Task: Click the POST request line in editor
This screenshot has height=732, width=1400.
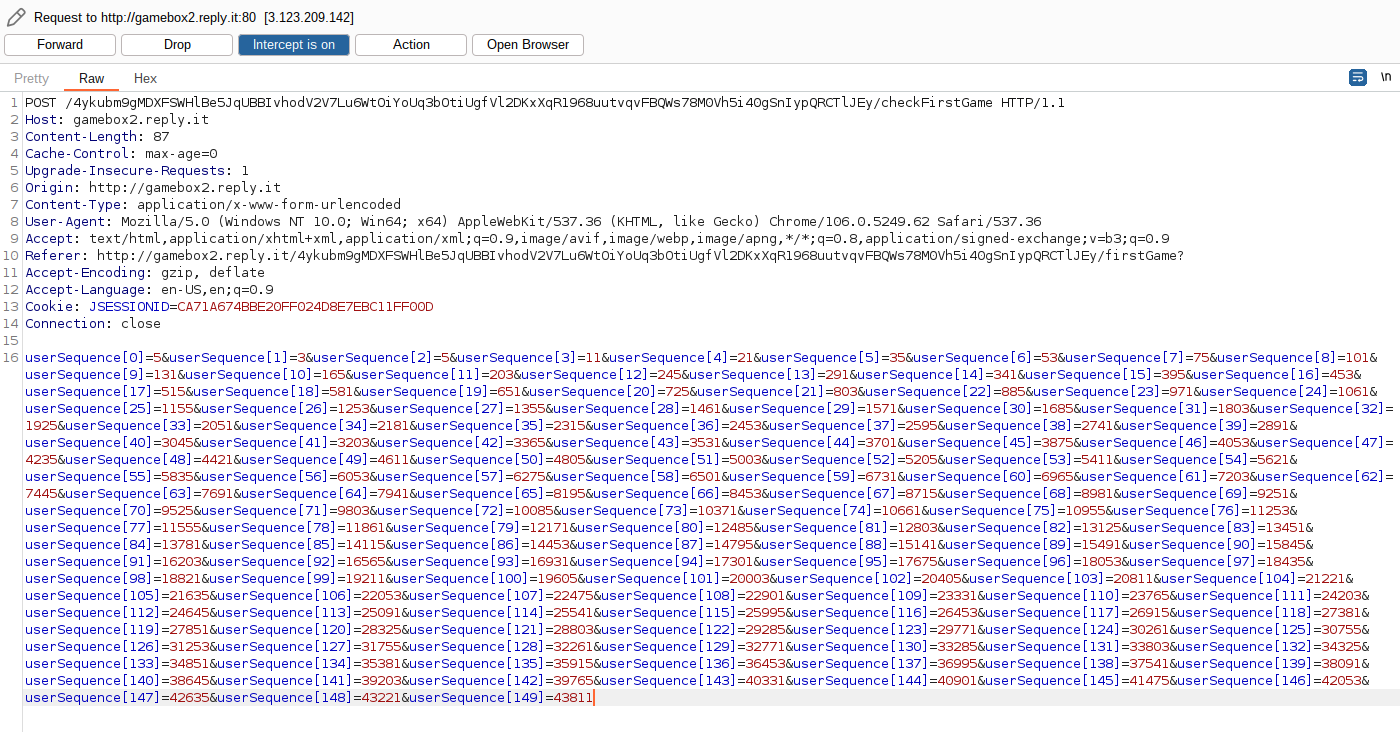Action: tap(544, 103)
